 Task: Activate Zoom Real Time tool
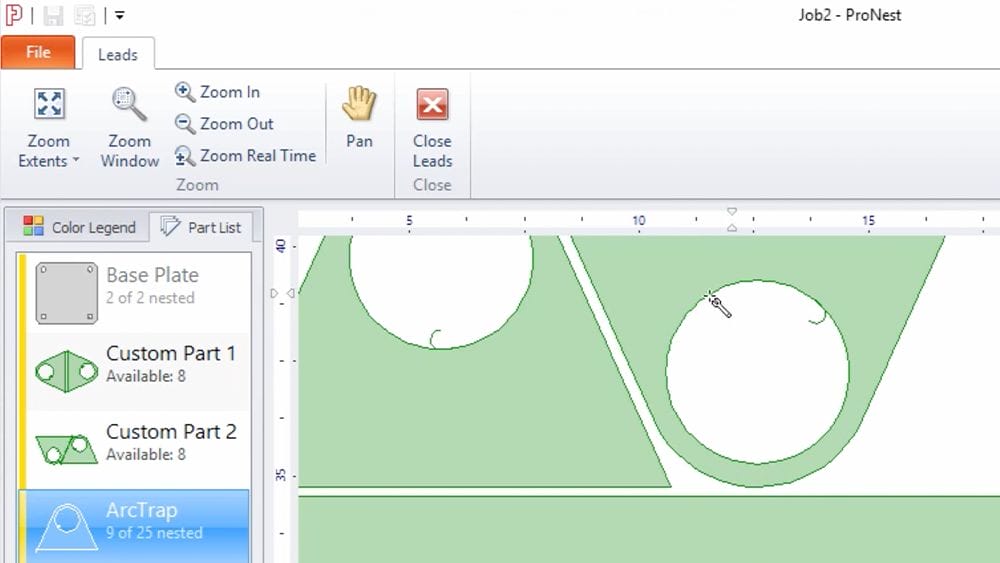pyautogui.click(x=185, y=156)
